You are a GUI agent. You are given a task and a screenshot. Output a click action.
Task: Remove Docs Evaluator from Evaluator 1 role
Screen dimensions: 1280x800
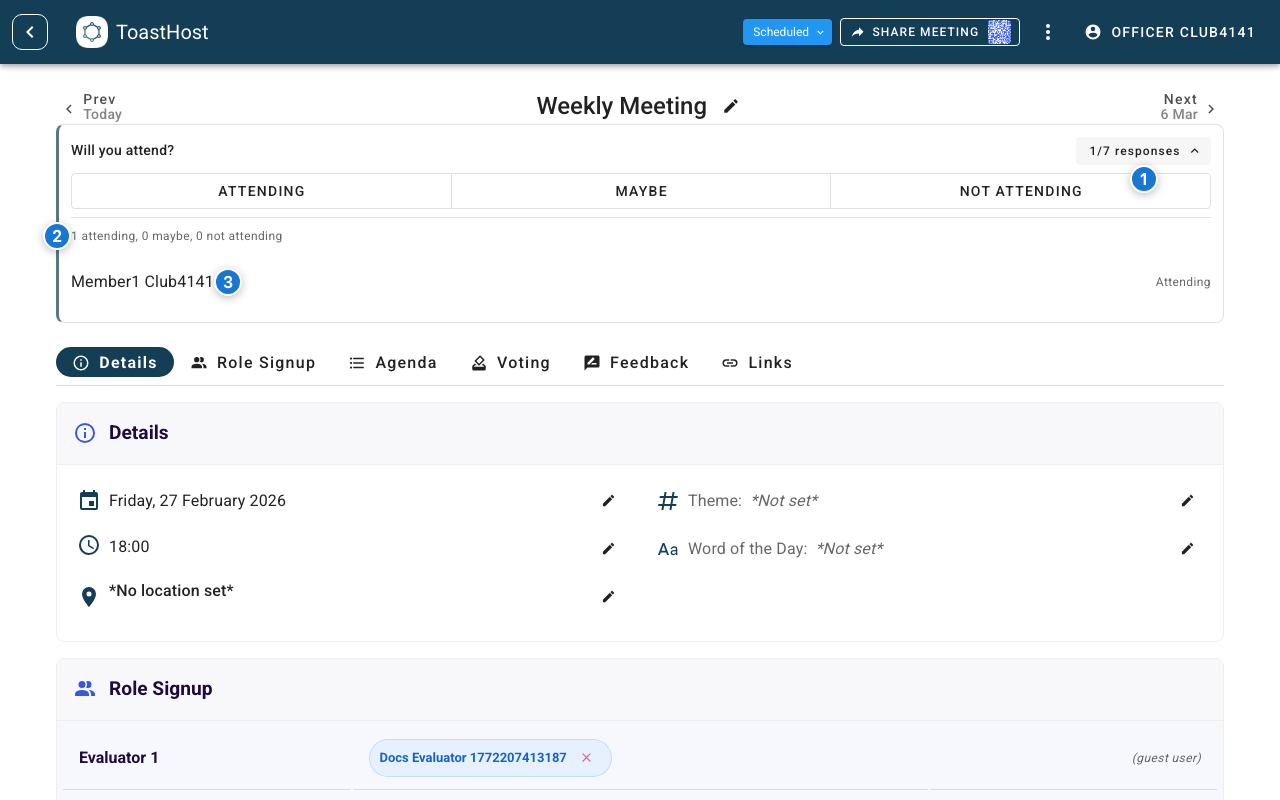tap(586, 758)
